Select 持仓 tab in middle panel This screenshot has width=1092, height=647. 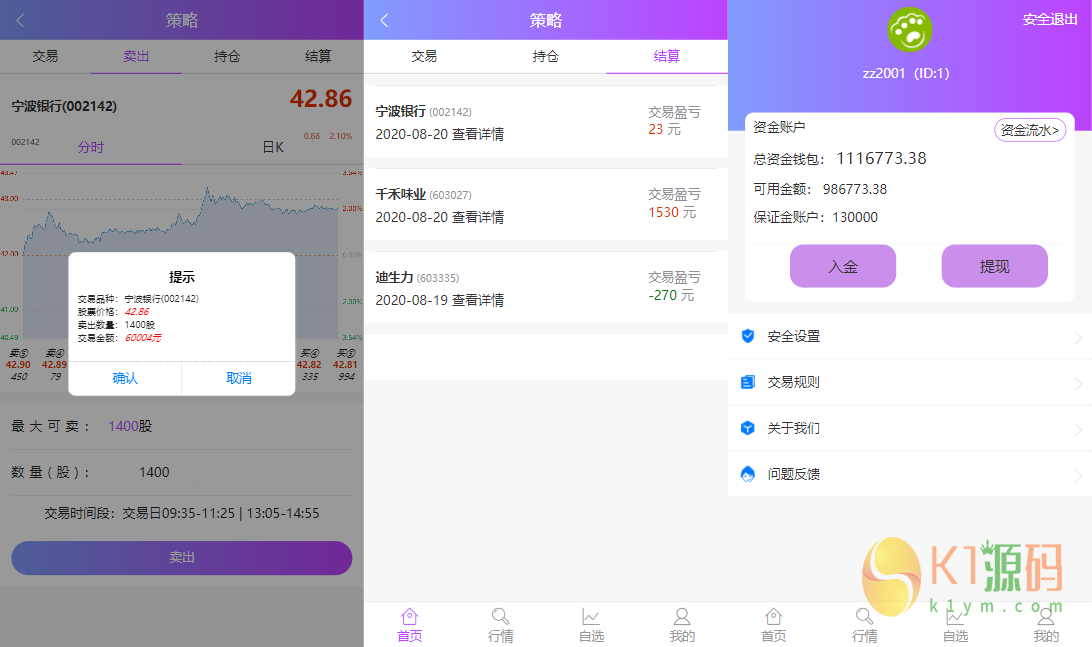pos(545,56)
